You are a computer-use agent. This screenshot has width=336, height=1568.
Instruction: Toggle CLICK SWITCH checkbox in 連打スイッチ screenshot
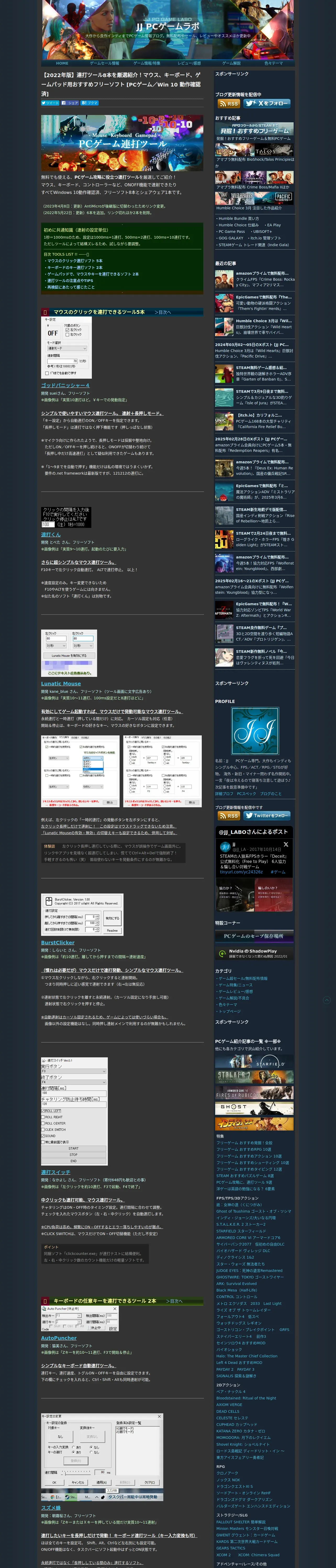[x=43, y=1130]
